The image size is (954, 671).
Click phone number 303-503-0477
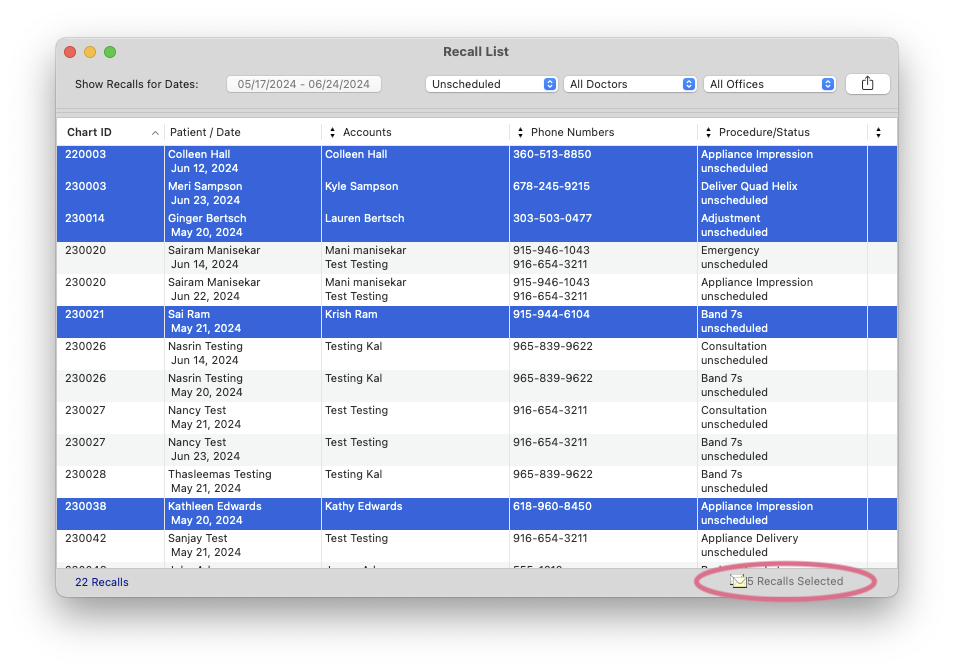[552, 218]
